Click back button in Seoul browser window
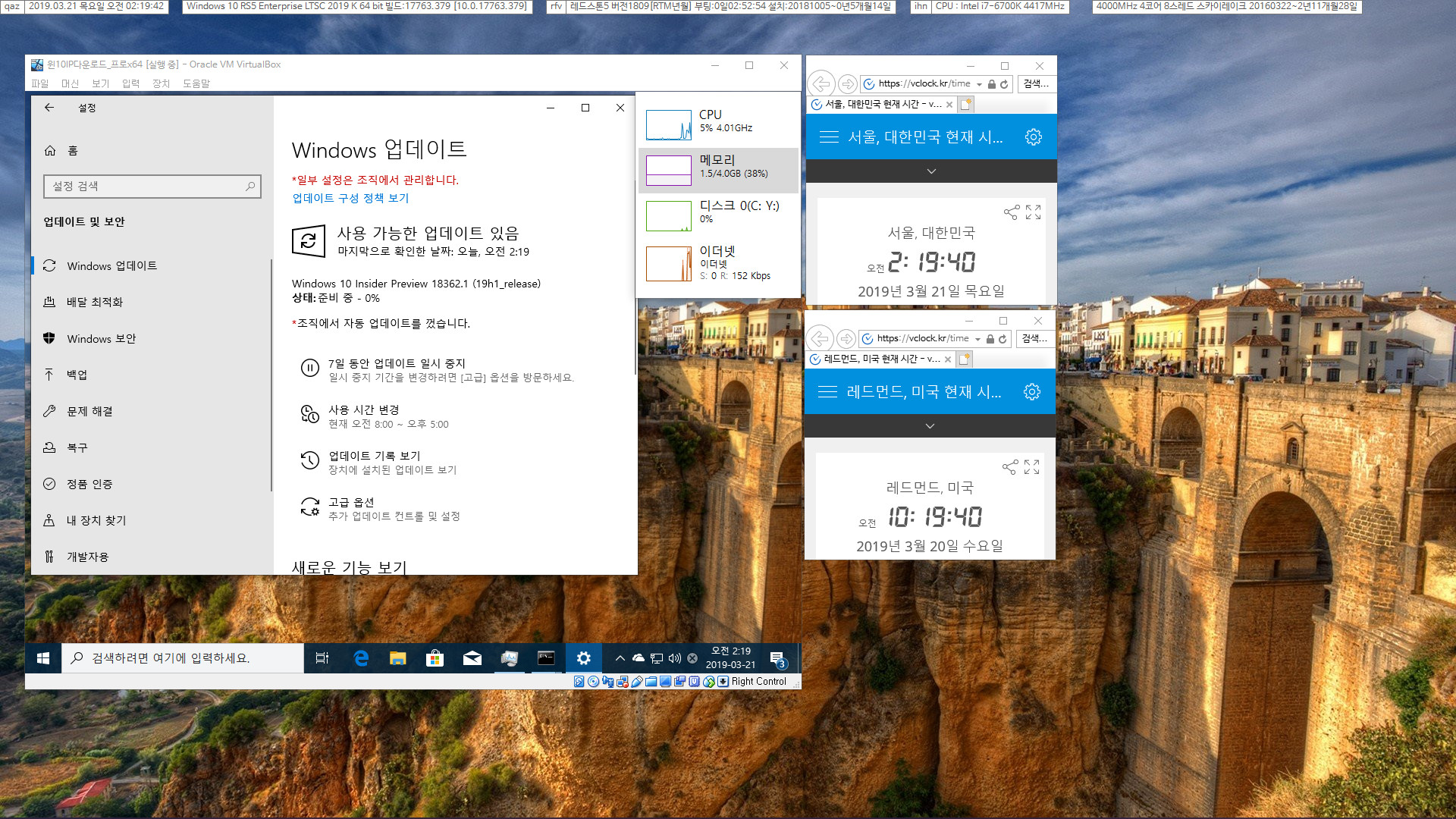 (821, 83)
